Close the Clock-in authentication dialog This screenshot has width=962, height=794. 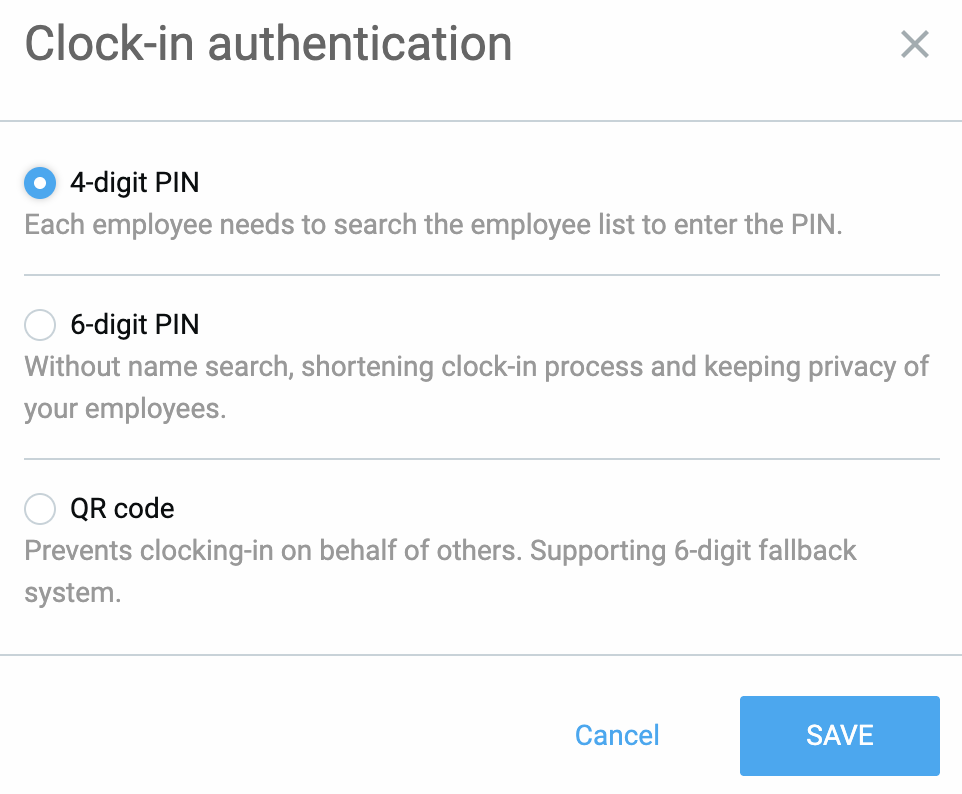tap(915, 44)
